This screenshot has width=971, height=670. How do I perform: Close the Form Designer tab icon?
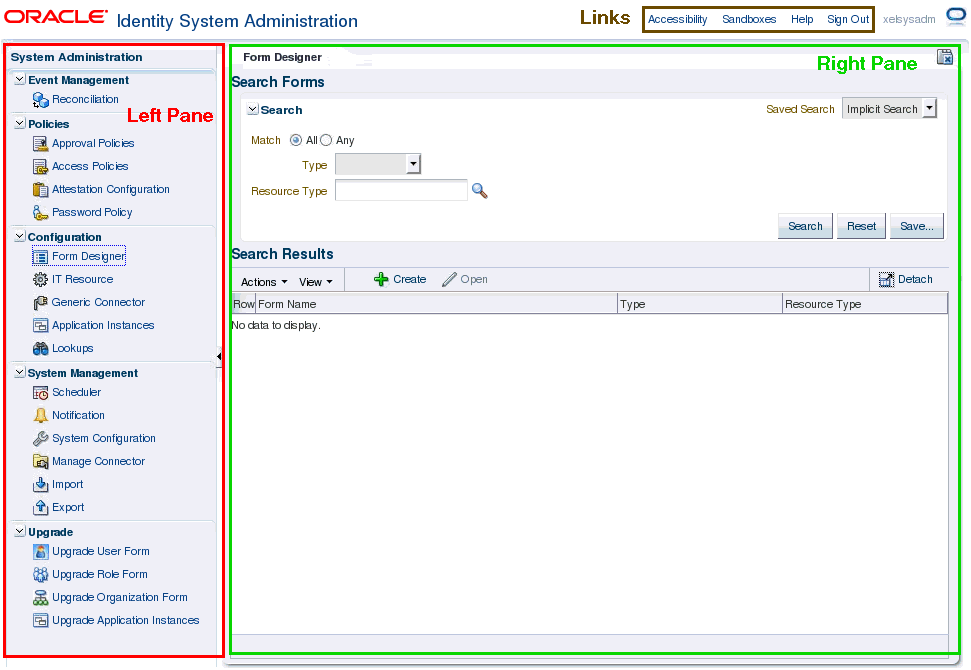point(945,57)
